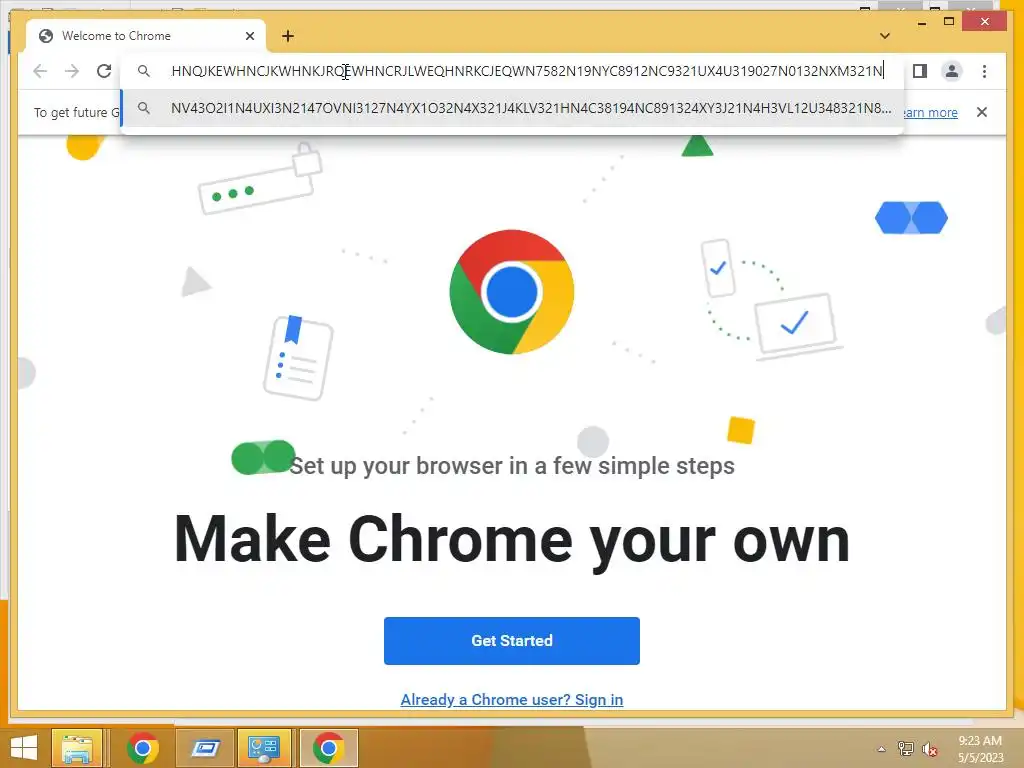Click the Get Started button

click(512, 641)
